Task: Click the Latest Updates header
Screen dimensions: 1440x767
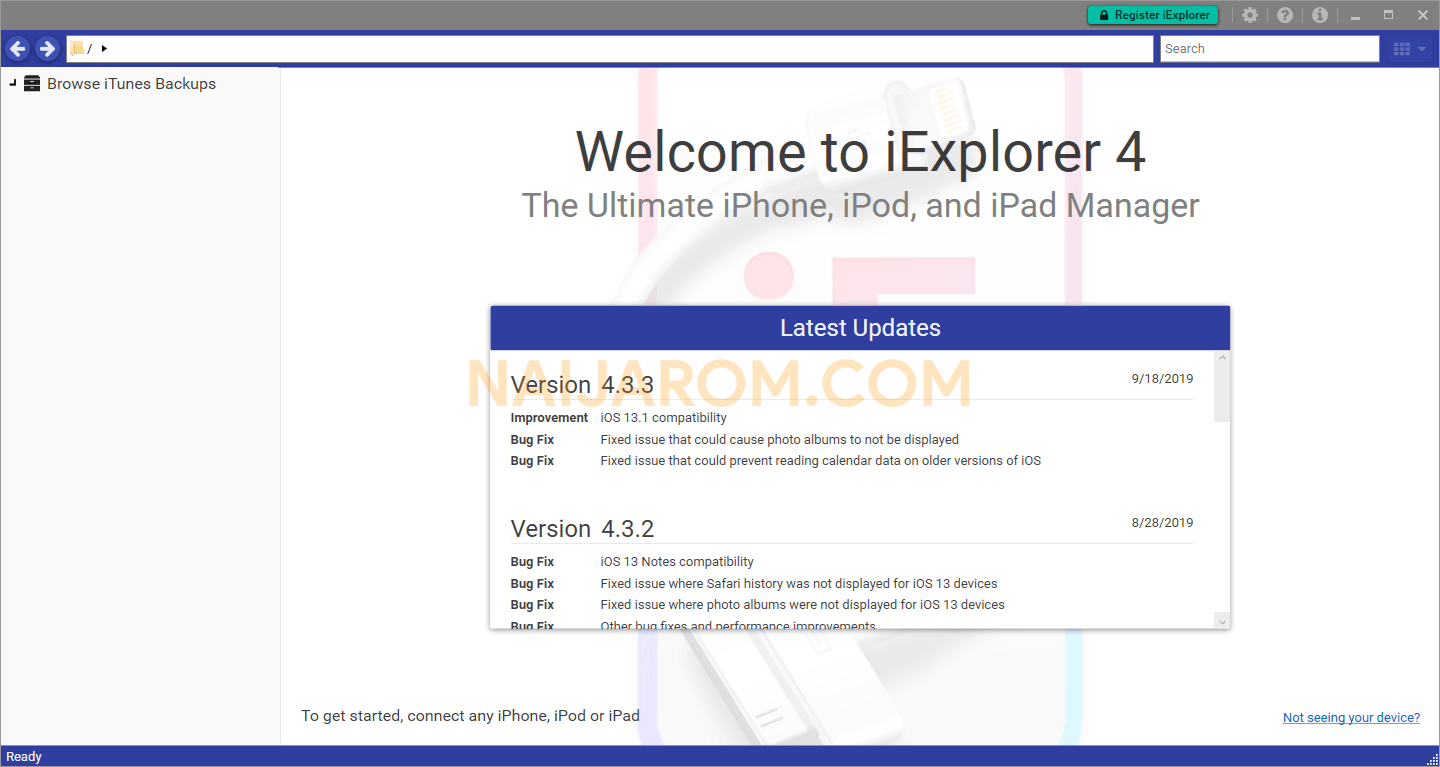Action: (860, 328)
